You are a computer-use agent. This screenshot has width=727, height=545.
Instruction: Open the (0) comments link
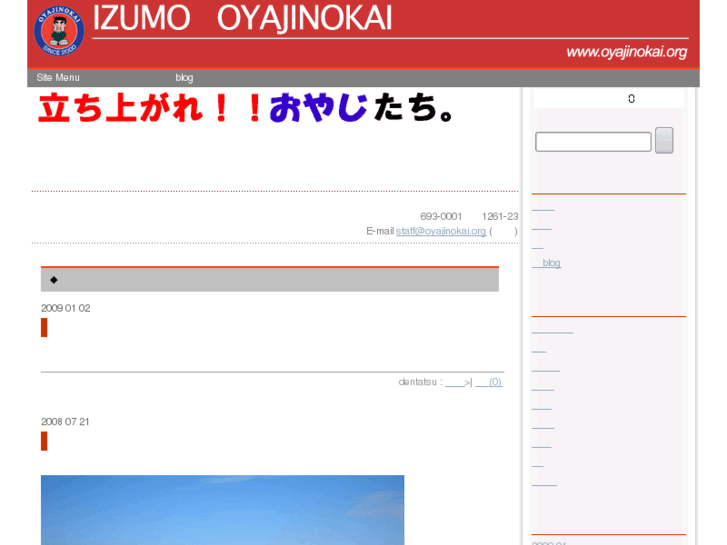[x=489, y=382]
